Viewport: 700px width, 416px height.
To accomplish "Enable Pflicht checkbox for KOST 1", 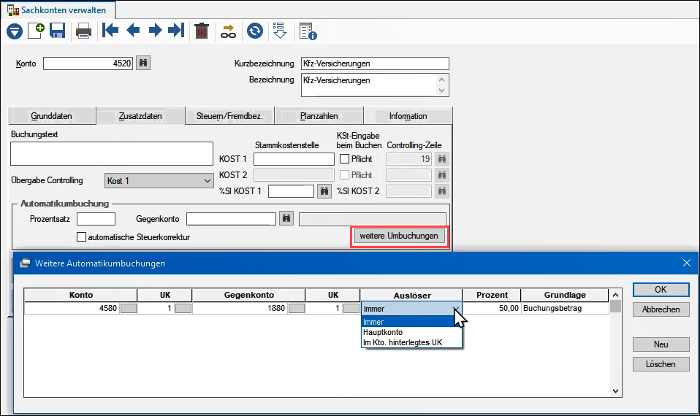I will pyautogui.click(x=345, y=159).
